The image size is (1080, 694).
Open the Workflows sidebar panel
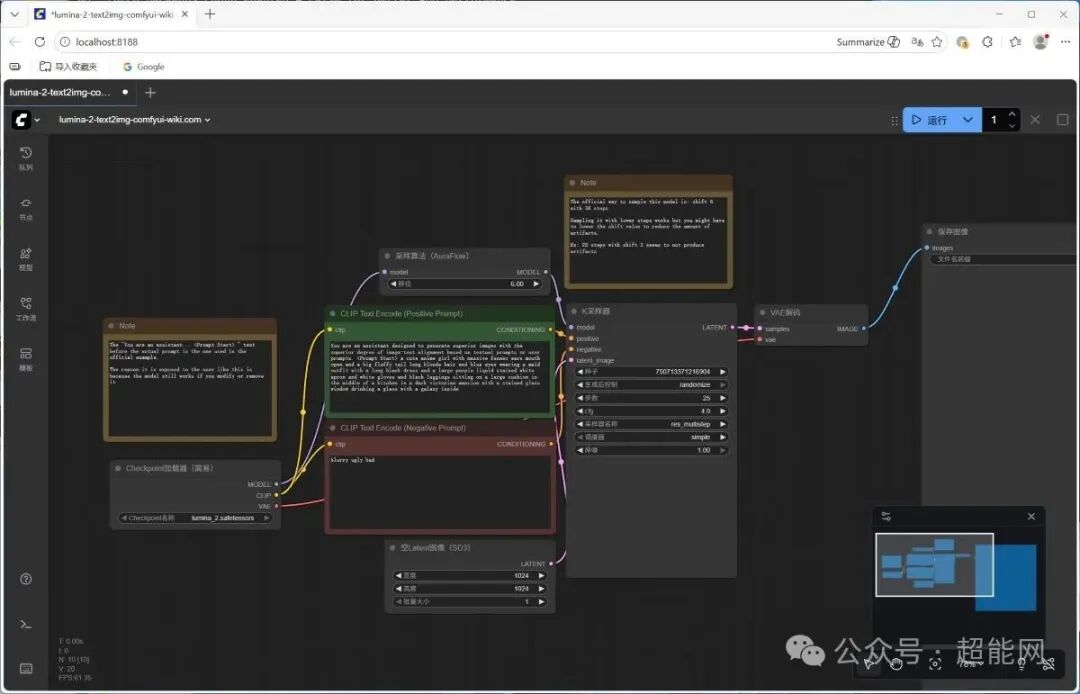tap(26, 307)
